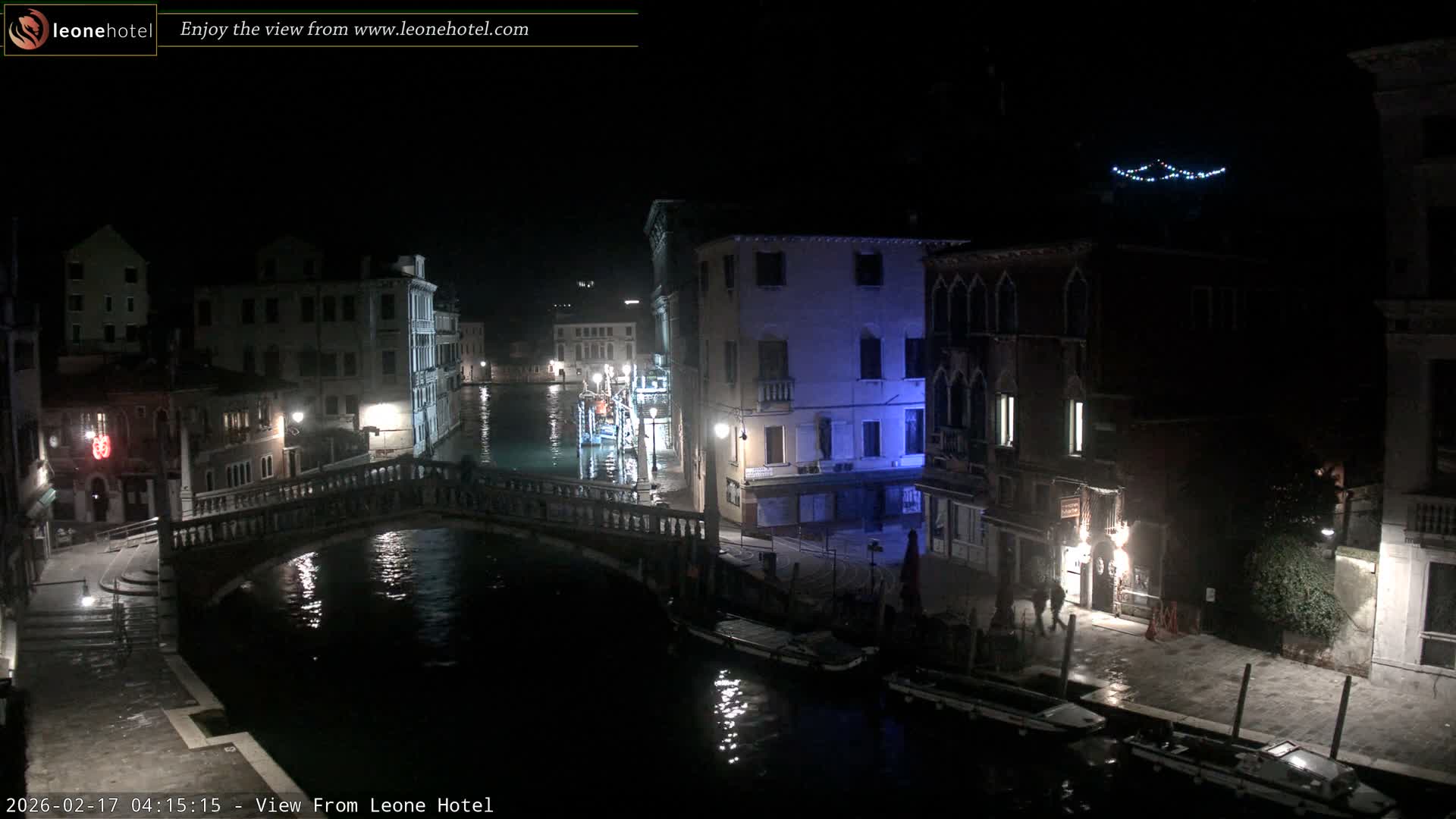
Task: Click the 'Enjoy the view from www.leonehotel.com' banner text
Action: point(354,30)
